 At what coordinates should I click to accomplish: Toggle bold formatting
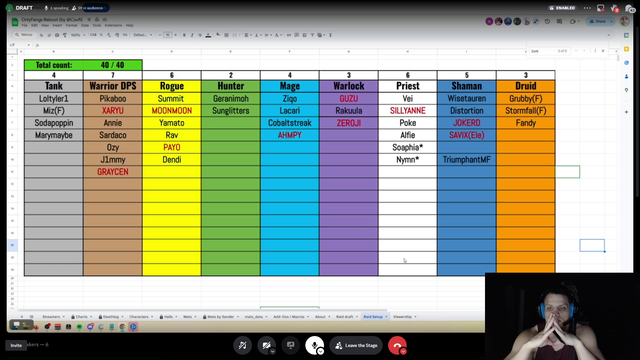click(x=184, y=35)
